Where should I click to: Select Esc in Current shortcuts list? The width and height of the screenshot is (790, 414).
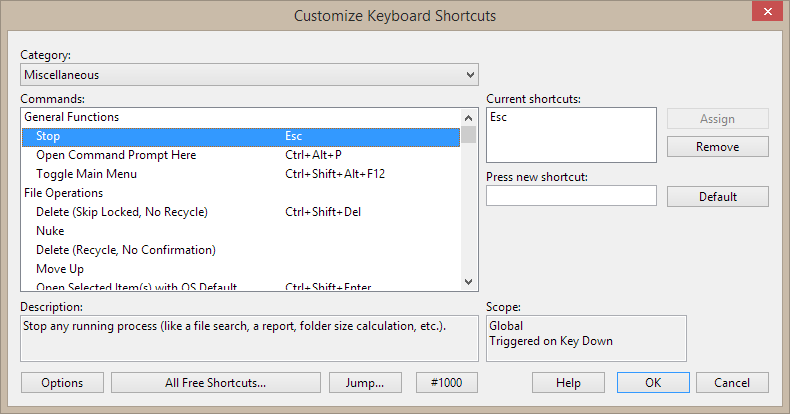tap(497, 117)
